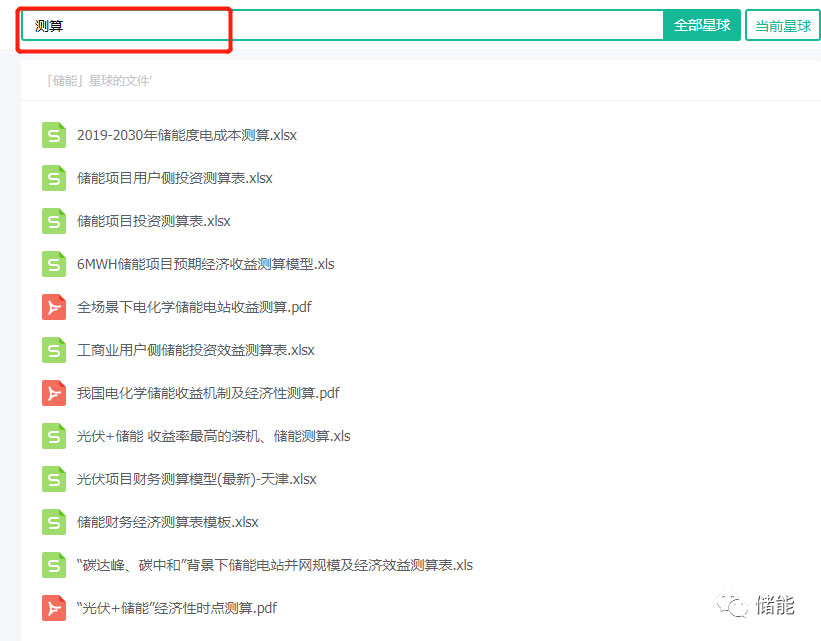This screenshot has width=821, height=641.
Task: Click spreadsheet icon for 2019-2030年储能度电成本测算.xlsx
Action: click(x=53, y=135)
